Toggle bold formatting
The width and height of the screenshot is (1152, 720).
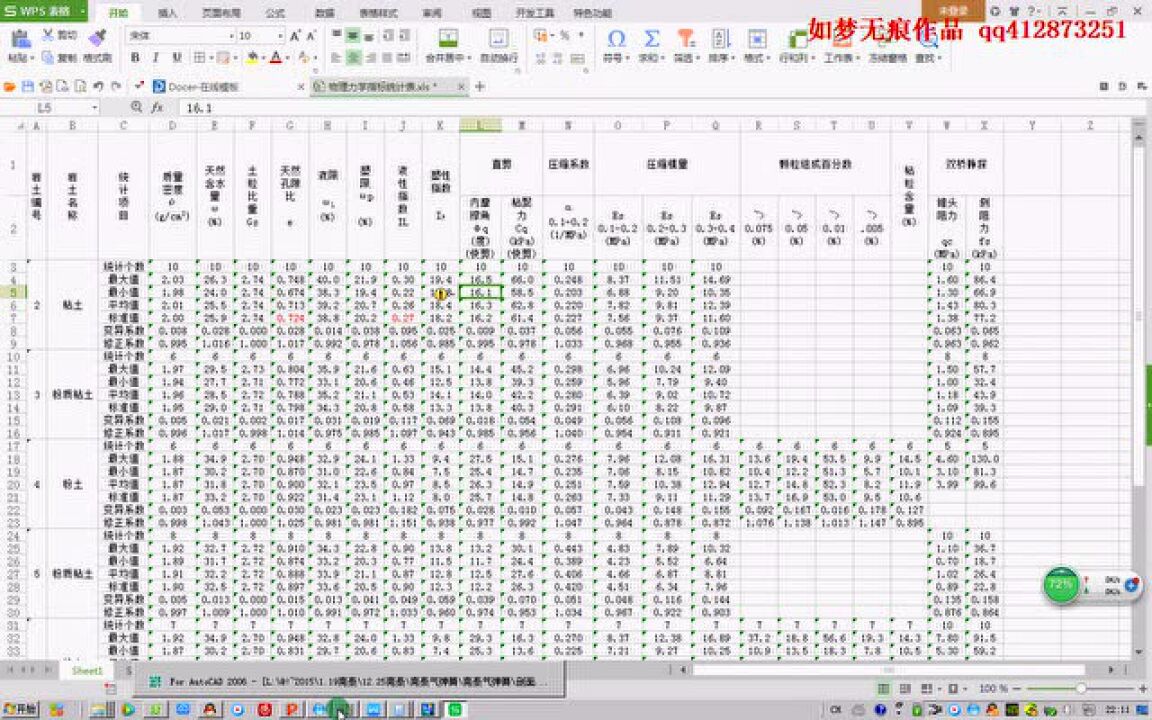134,57
